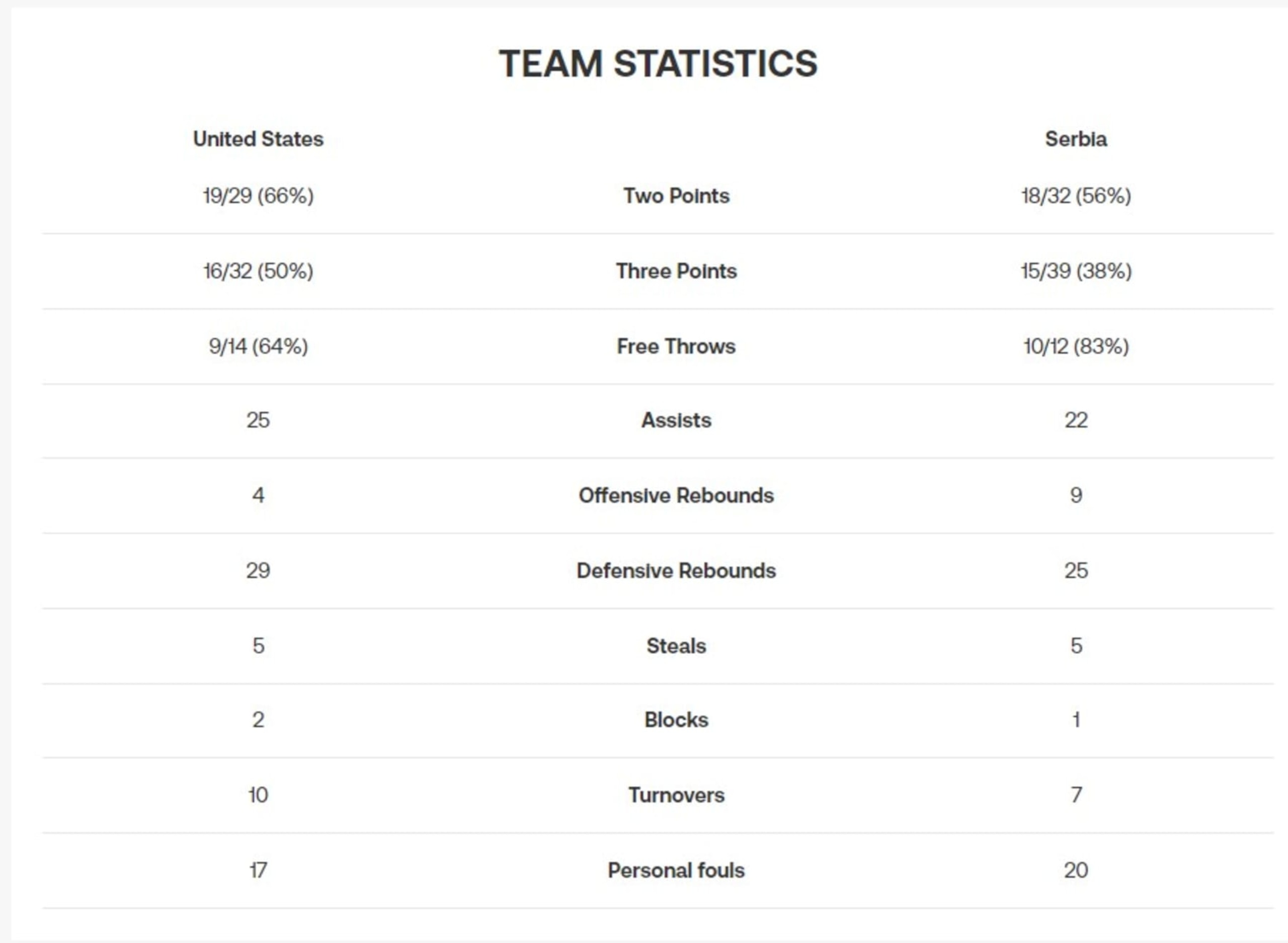Screen dimensions: 1288x943
Task: Select Serbia 10/12 (83%) free throws
Action: (x=1076, y=346)
